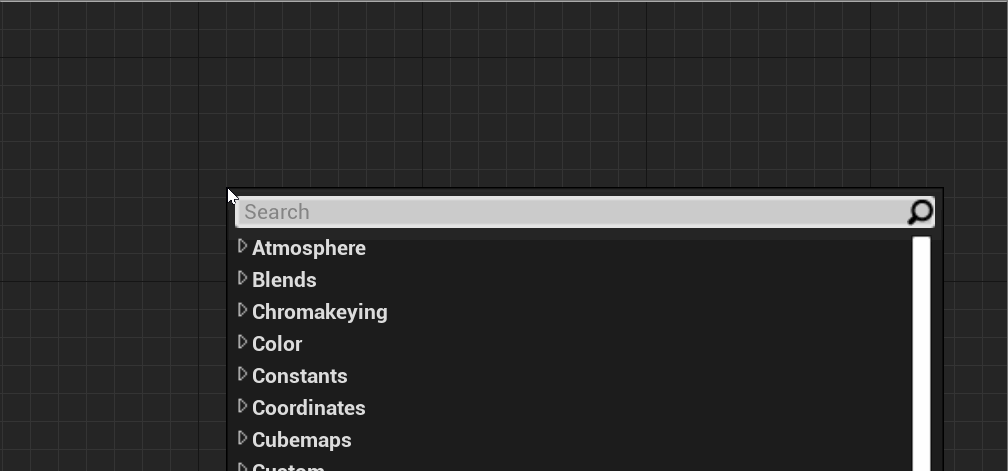Select the cut-off Custom category label

click(x=288, y=467)
